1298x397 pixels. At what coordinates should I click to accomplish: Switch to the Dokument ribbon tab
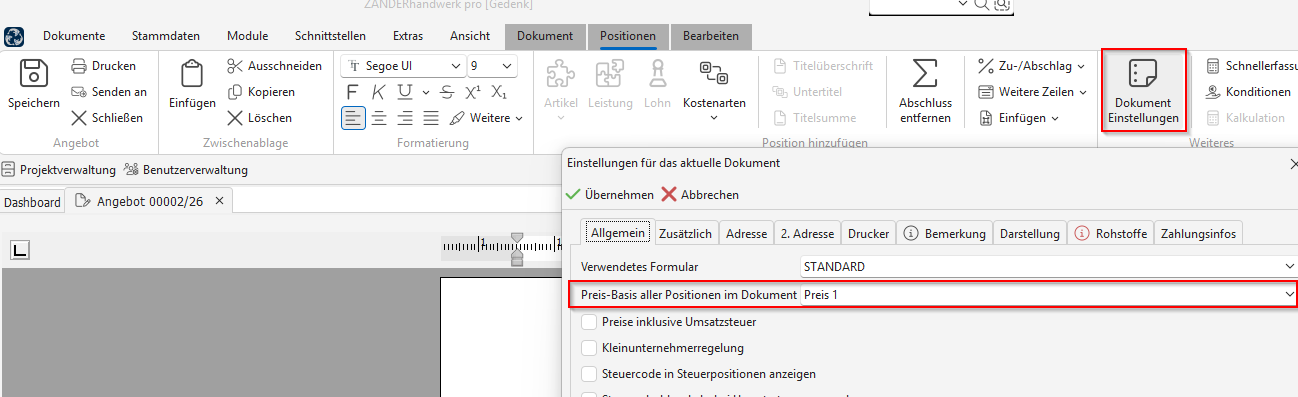click(x=545, y=36)
